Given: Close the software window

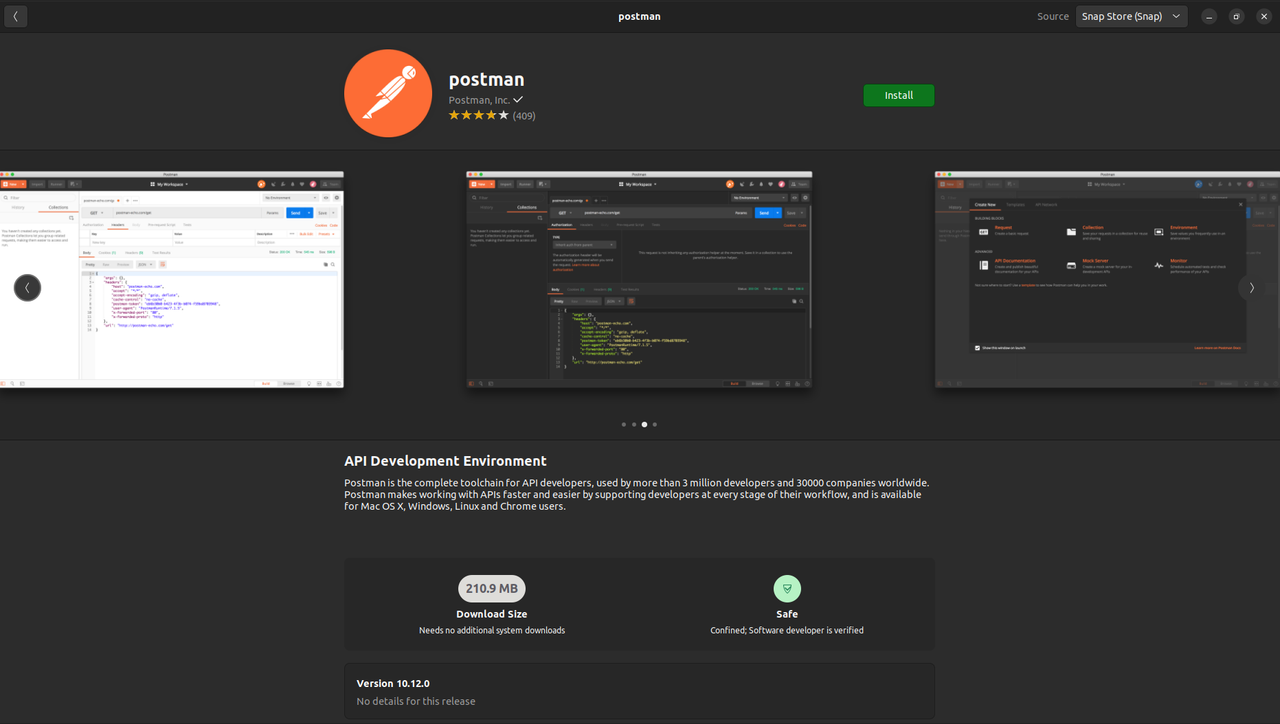Looking at the screenshot, I should click(x=1263, y=16).
